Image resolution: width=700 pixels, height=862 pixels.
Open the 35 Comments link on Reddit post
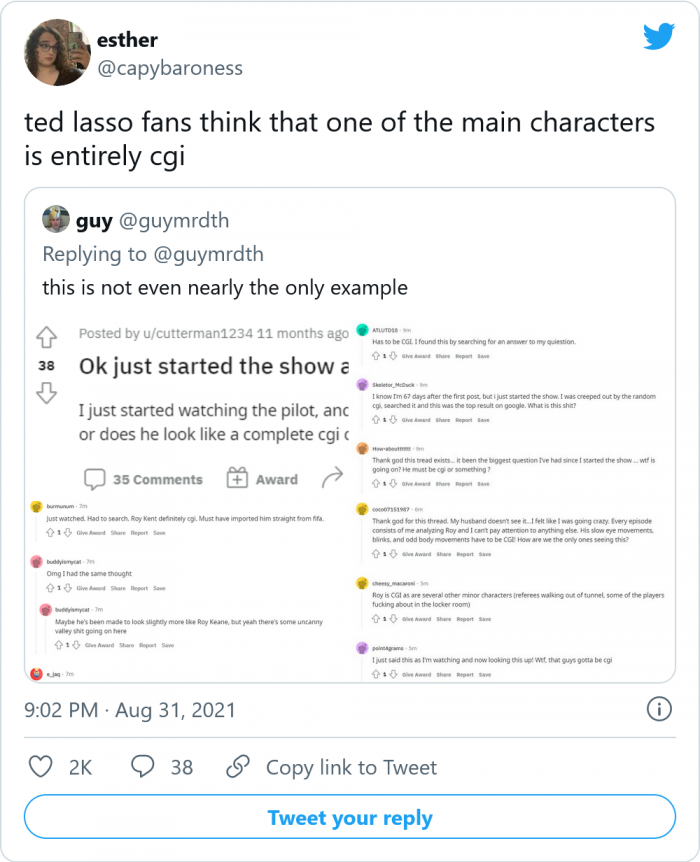click(143, 479)
